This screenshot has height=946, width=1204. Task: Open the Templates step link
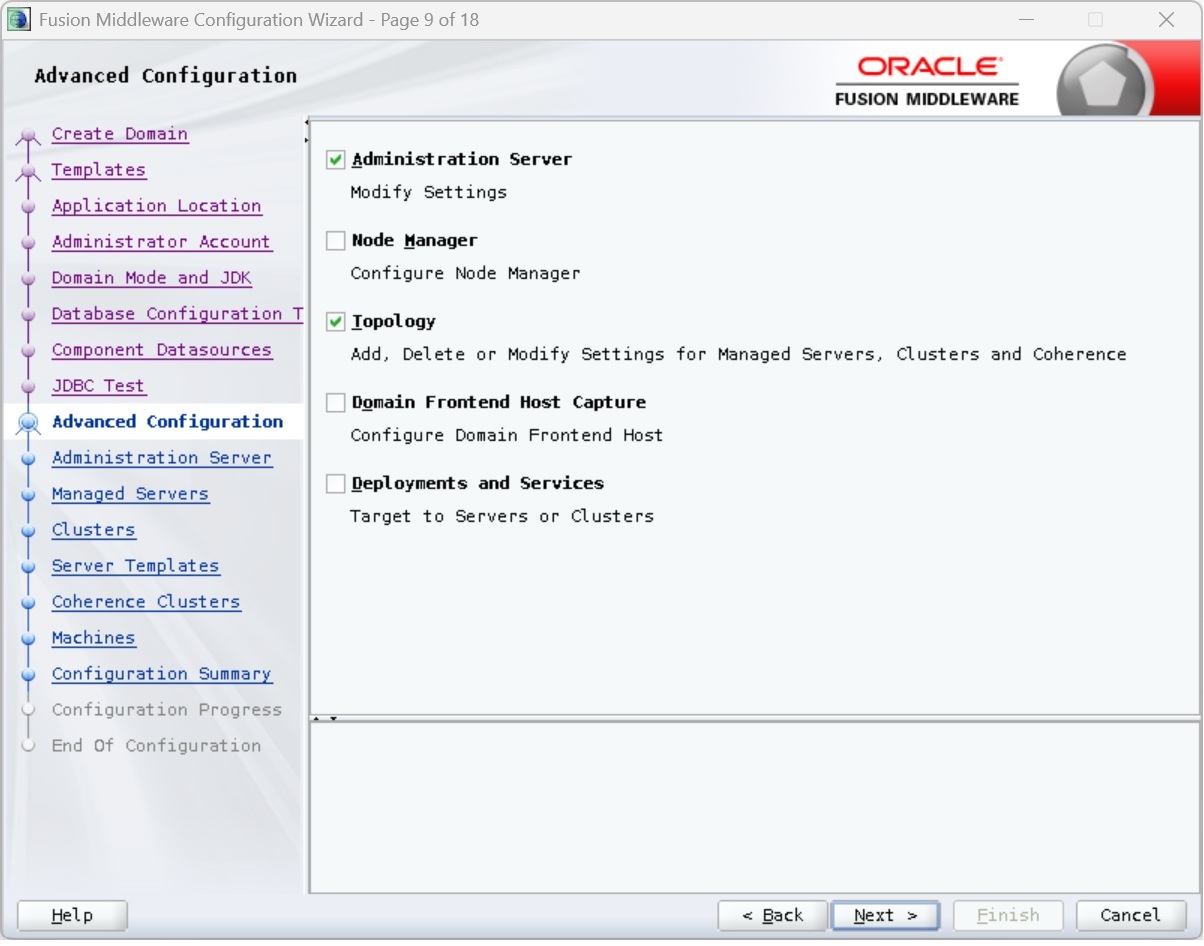[x=99, y=170]
